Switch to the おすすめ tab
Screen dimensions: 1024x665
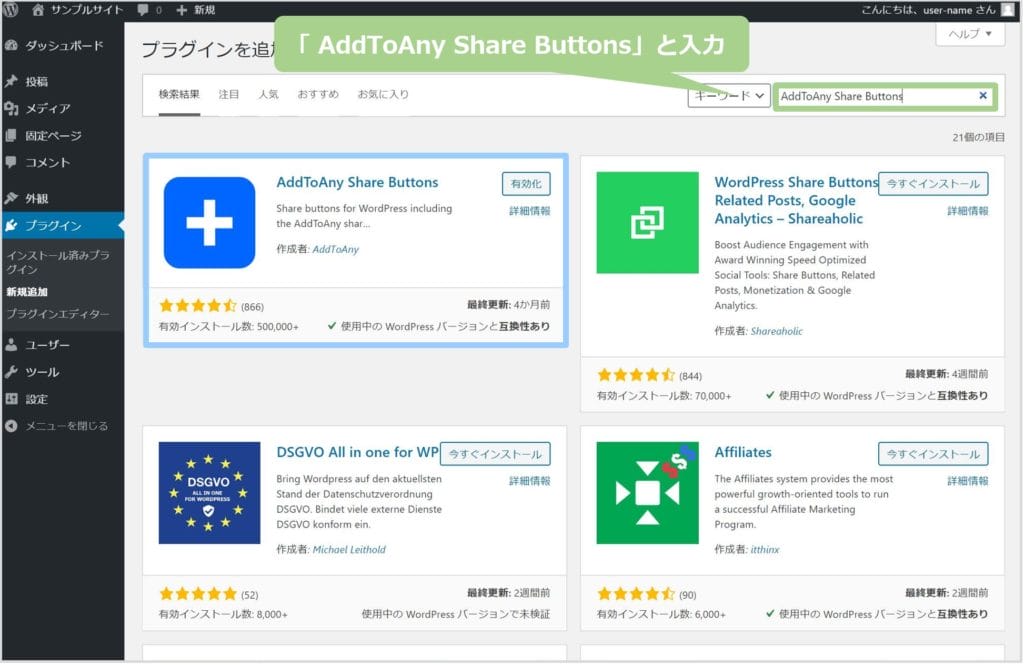tap(317, 95)
